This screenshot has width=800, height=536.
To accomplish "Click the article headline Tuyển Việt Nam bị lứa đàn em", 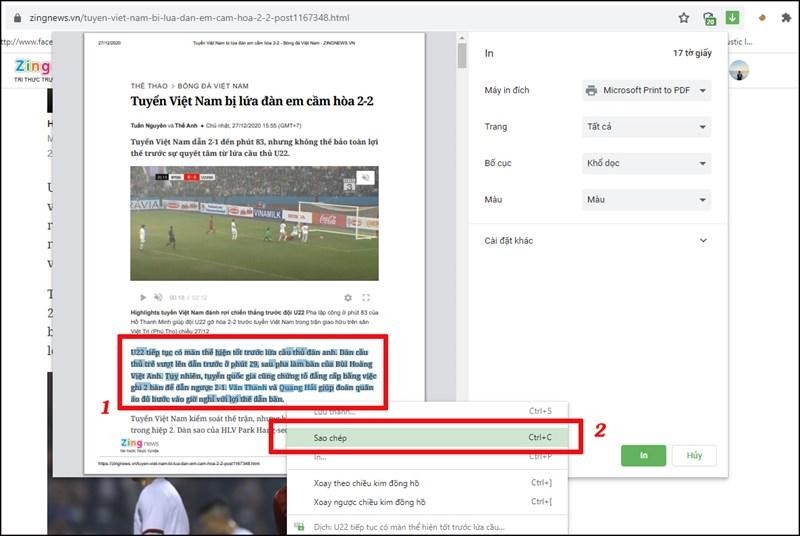I will (252, 101).
